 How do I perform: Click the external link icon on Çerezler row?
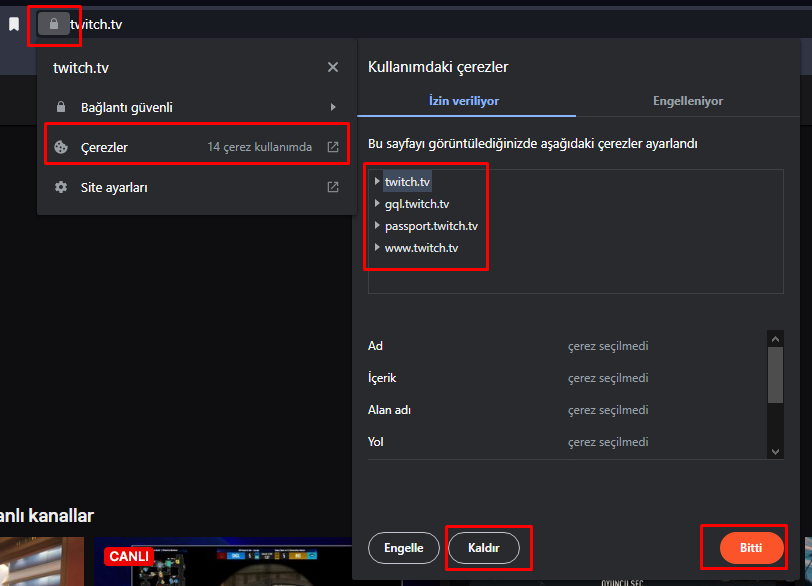click(x=333, y=147)
